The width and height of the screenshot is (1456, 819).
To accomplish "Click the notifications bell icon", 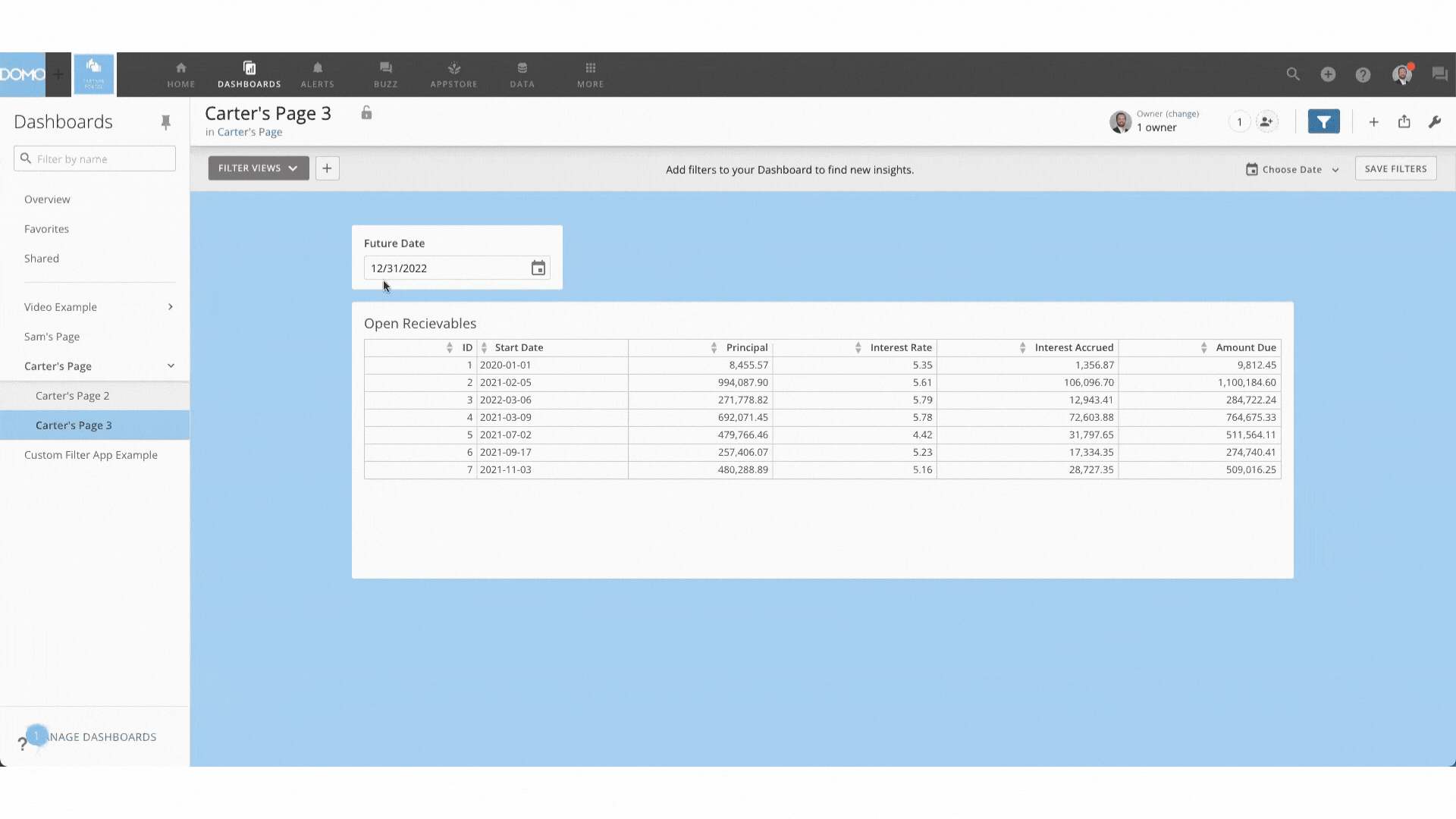I will [x=318, y=68].
